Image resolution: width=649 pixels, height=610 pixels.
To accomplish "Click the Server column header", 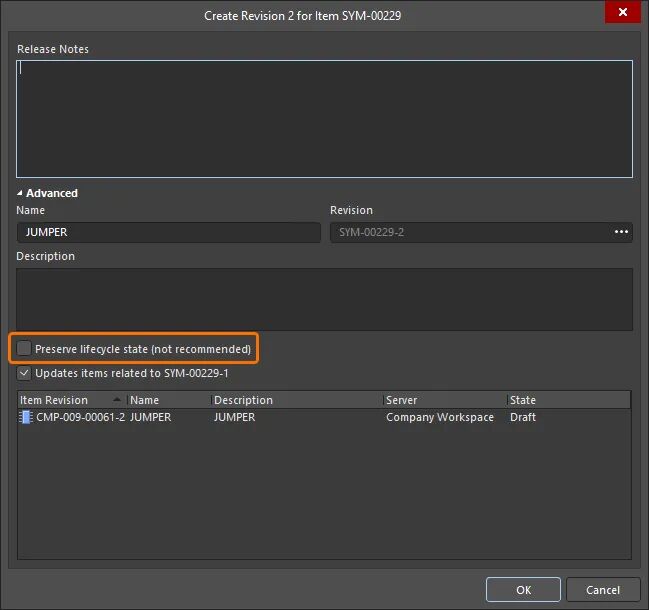I will coord(444,400).
